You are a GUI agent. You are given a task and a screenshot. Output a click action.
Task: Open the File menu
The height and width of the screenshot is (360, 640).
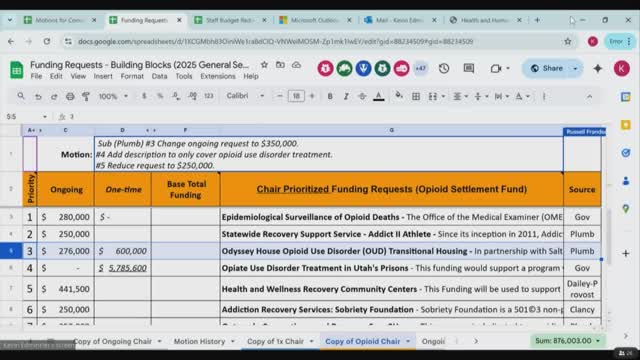[x=36, y=76]
